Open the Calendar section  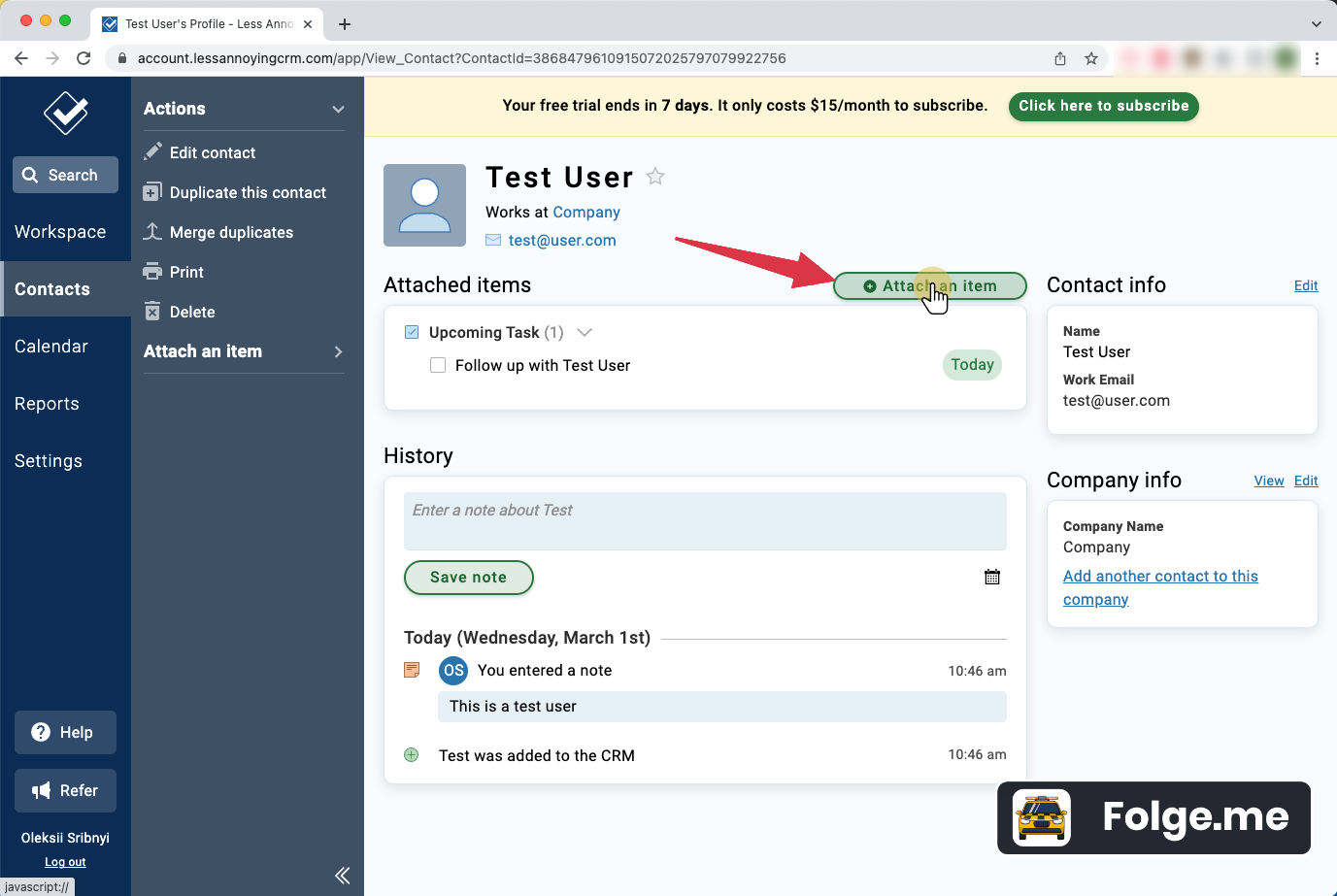(x=51, y=347)
